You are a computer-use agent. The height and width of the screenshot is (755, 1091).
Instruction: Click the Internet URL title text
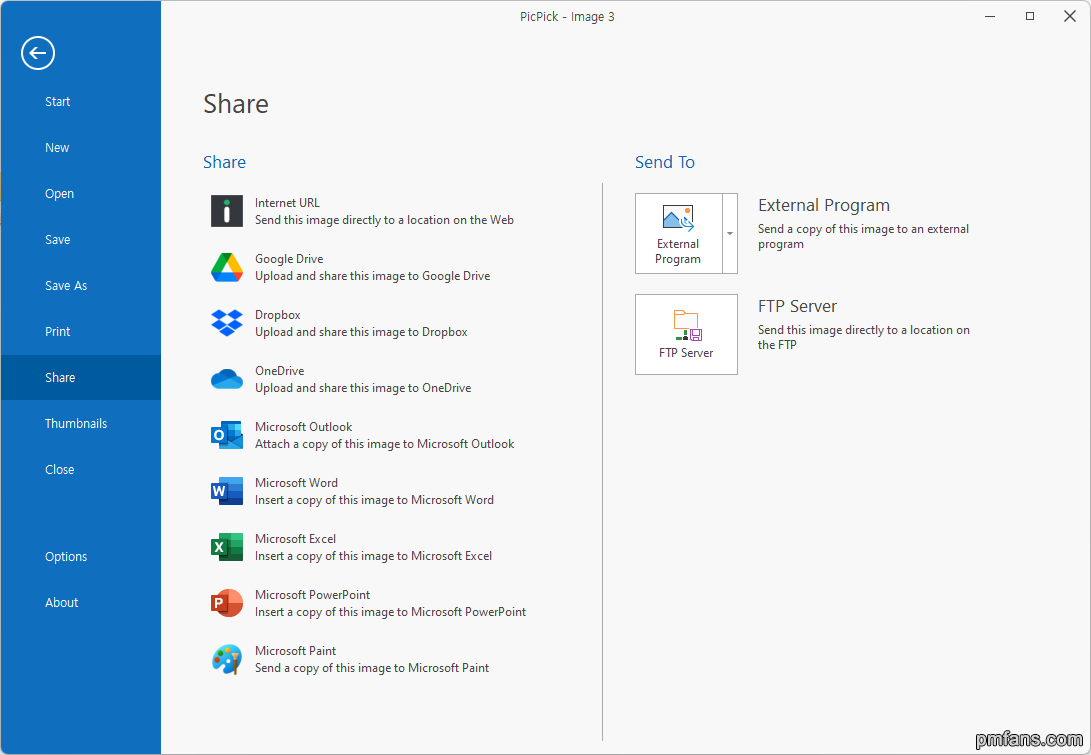pyautogui.click(x=287, y=202)
